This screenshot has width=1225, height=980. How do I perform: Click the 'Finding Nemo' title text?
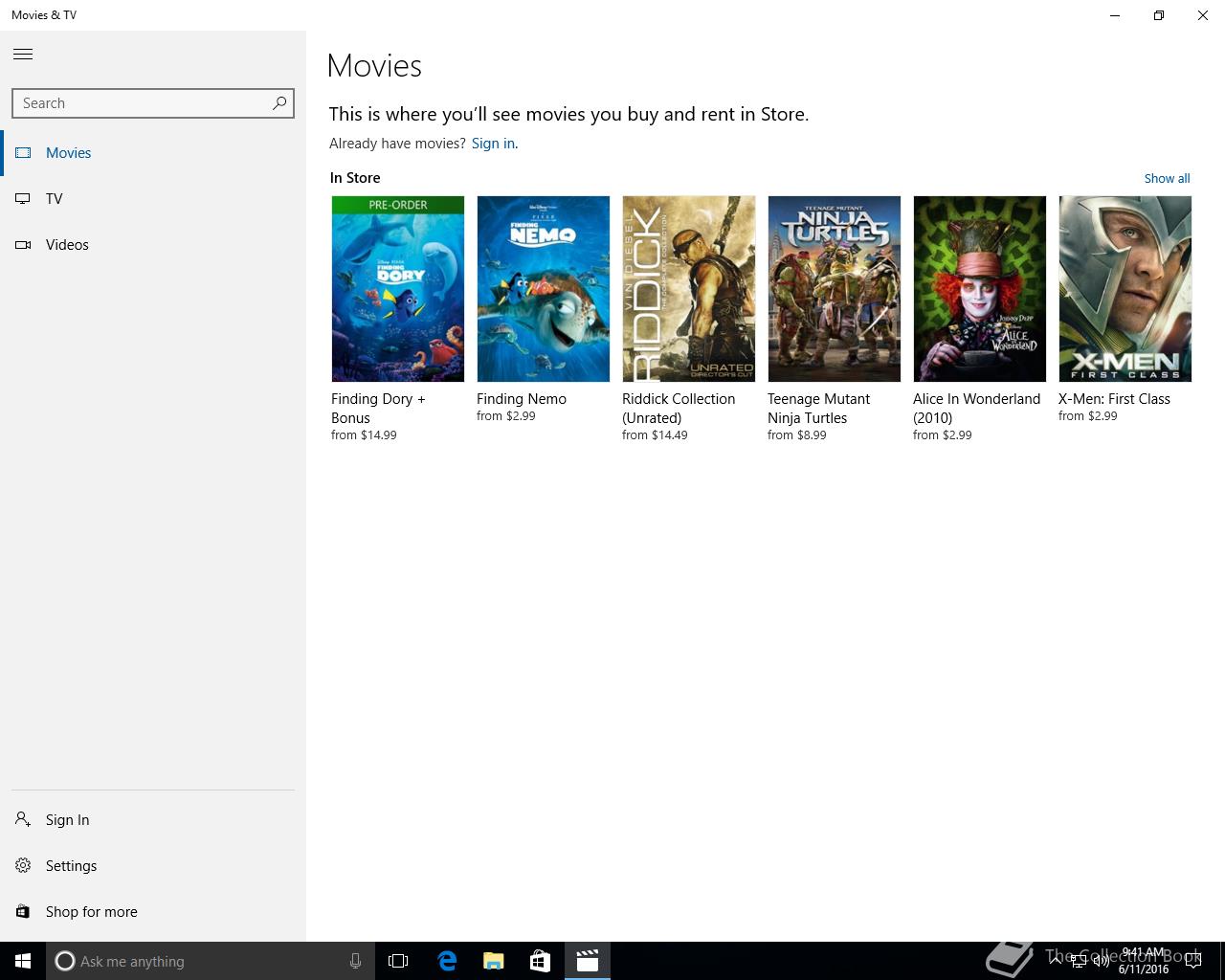(522, 399)
